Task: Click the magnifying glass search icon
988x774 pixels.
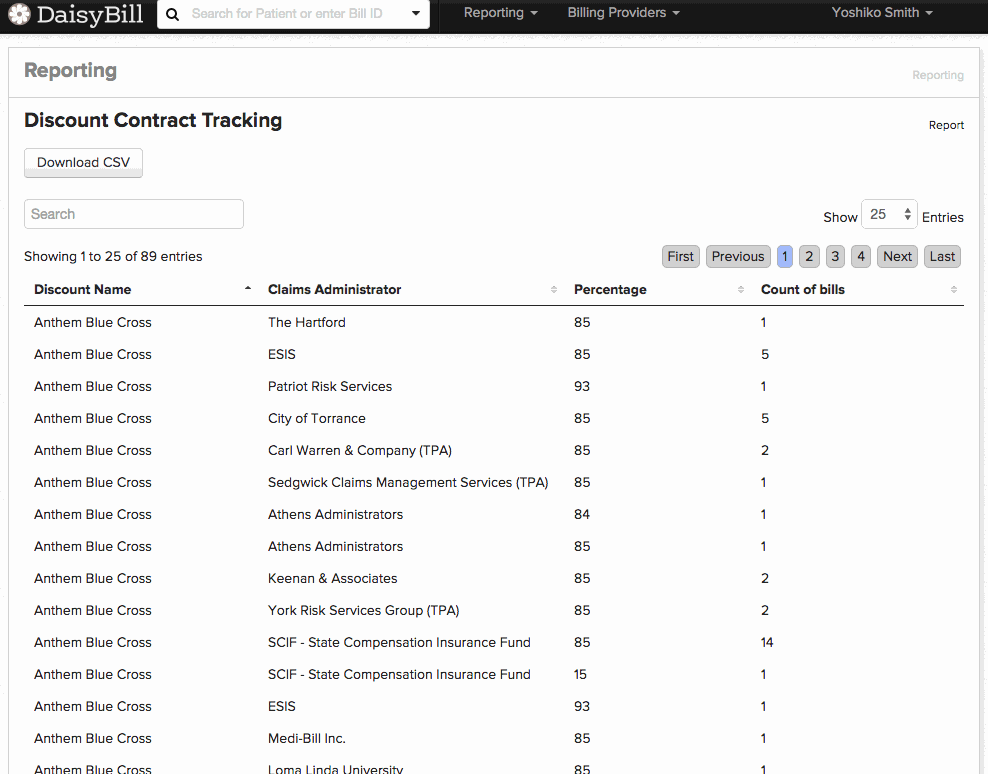Action: tap(173, 14)
